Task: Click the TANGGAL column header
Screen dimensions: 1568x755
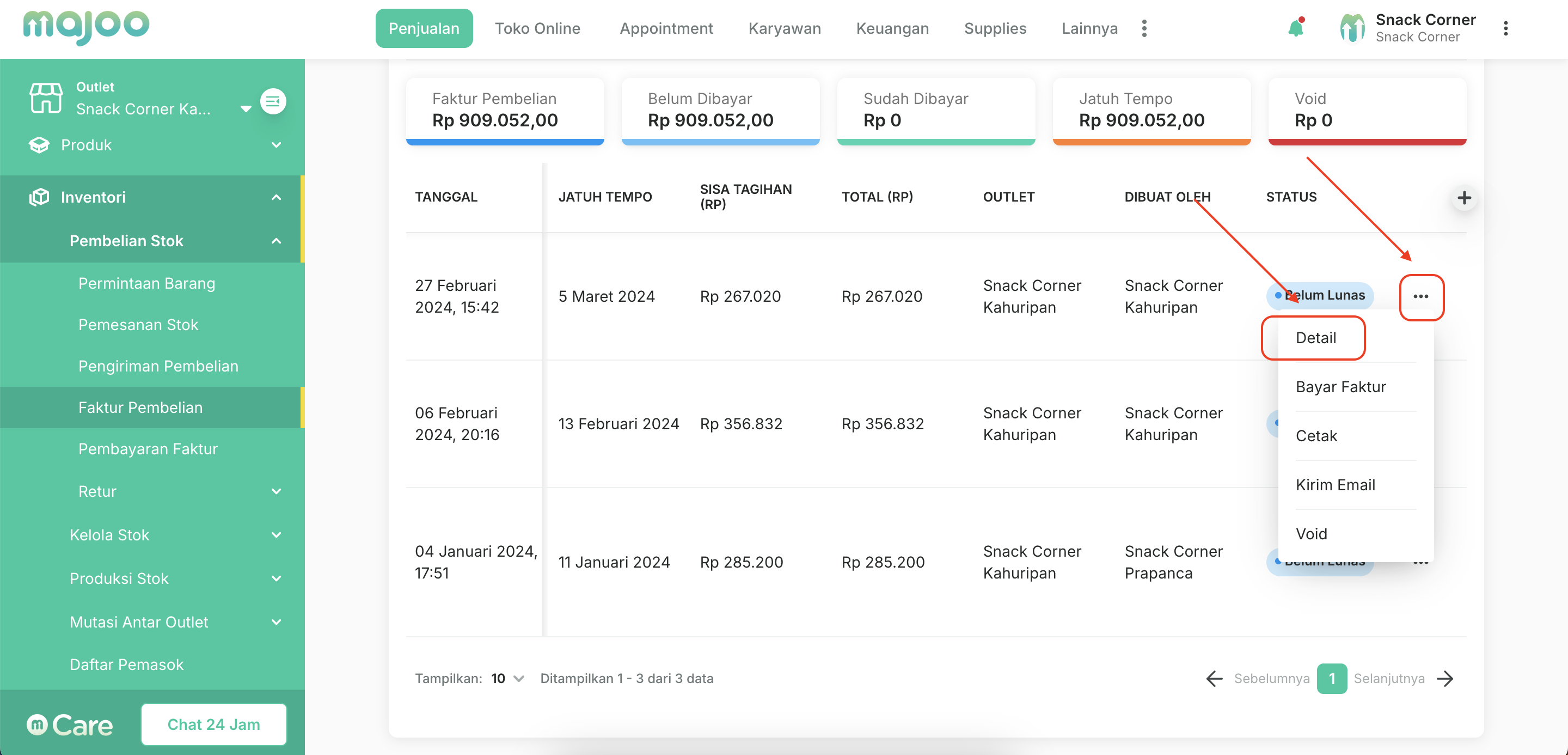Action: 446,197
